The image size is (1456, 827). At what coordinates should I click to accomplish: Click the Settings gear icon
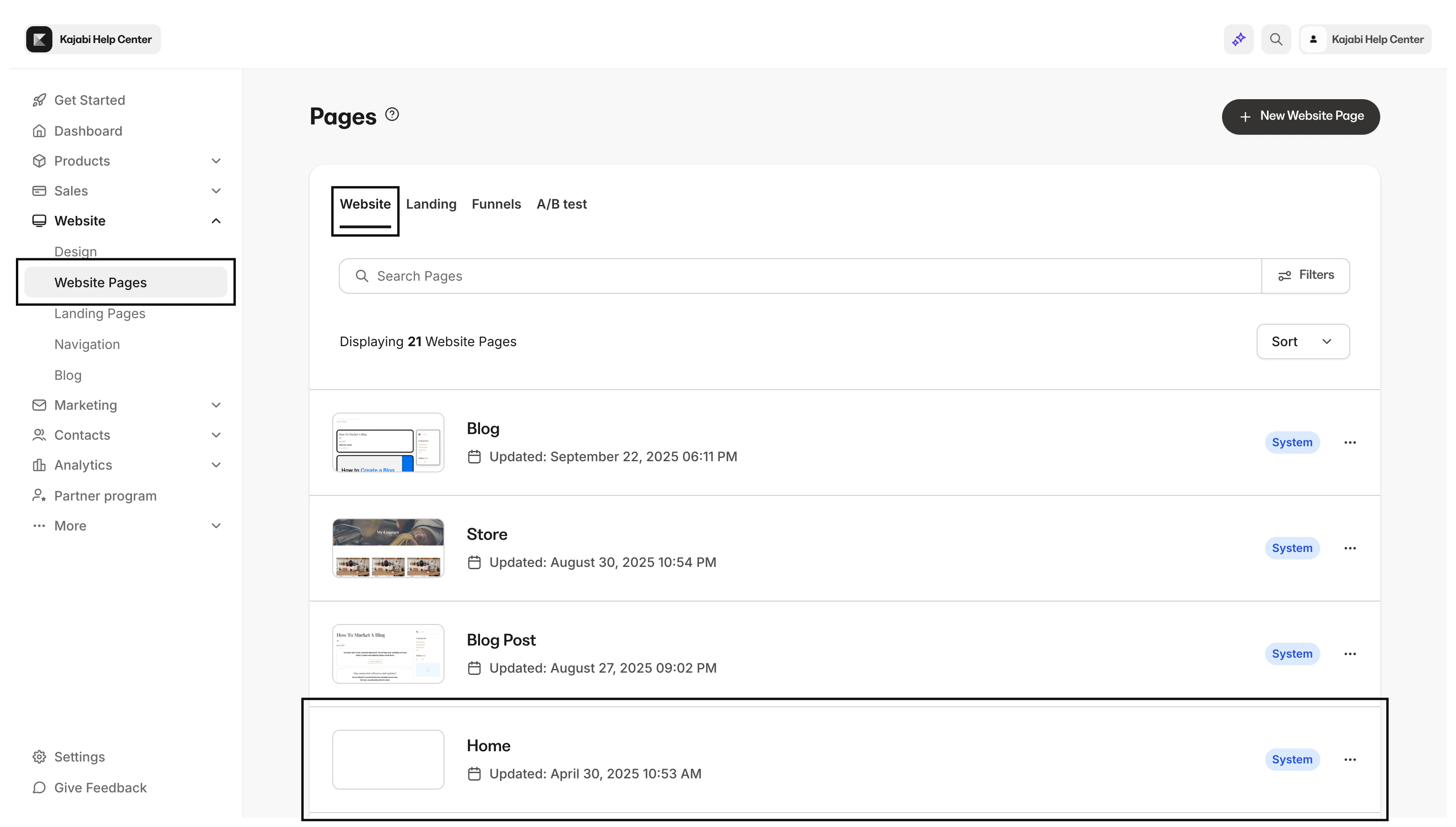tap(39, 757)
